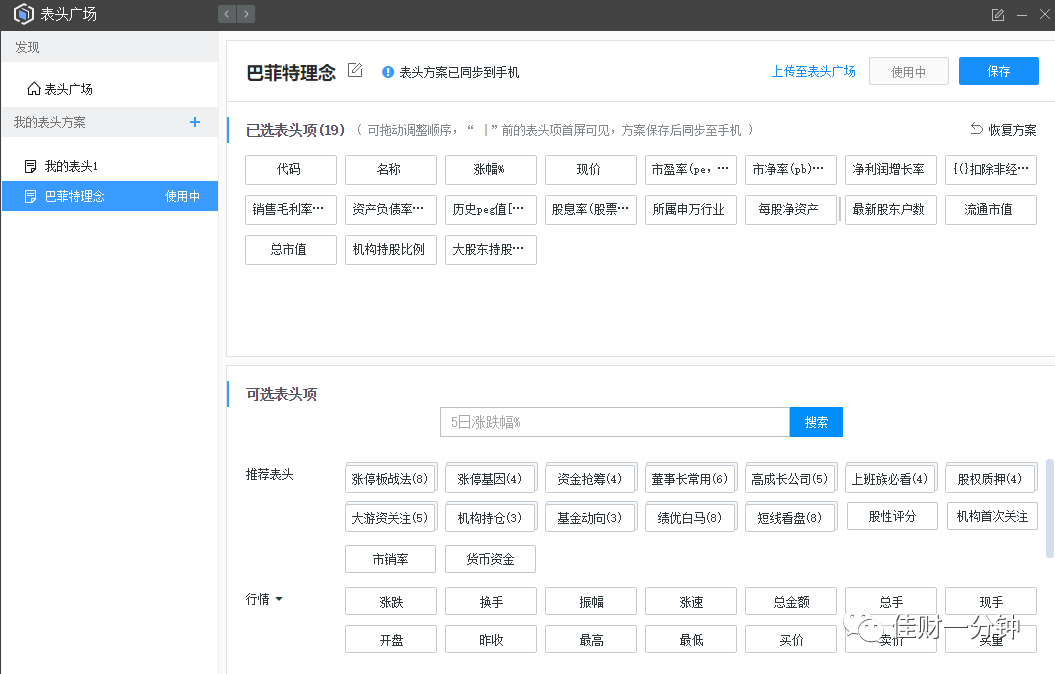Select the 股息率 header item
Screen dimensions: 1055x674
click(591, 210)
